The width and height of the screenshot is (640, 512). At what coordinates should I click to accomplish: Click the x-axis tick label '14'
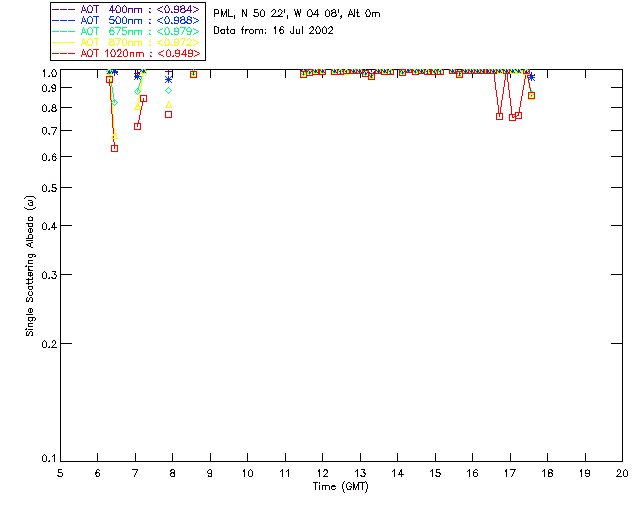(x=398, y=473)
